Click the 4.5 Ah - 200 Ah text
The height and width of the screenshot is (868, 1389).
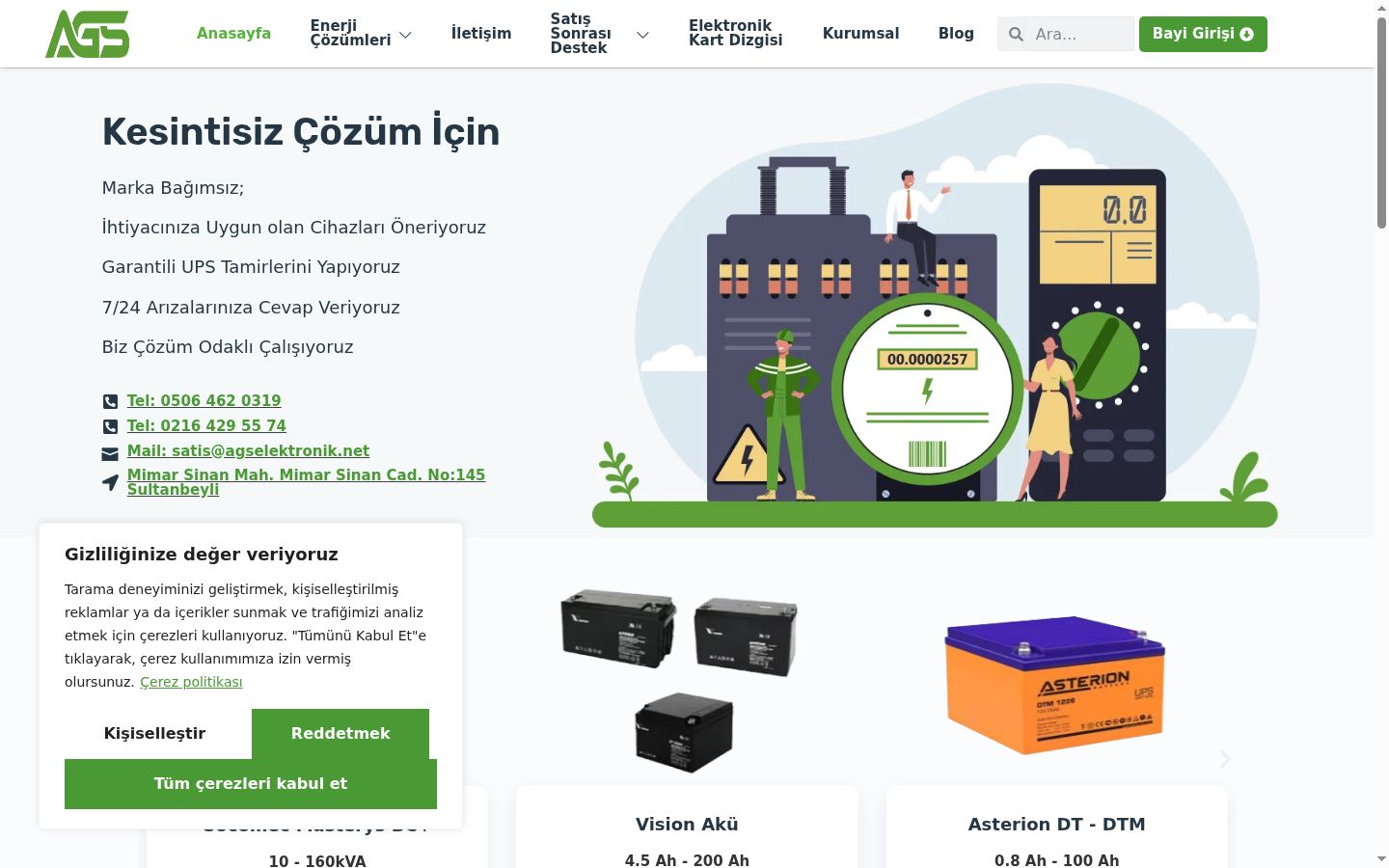pos(687,860)
